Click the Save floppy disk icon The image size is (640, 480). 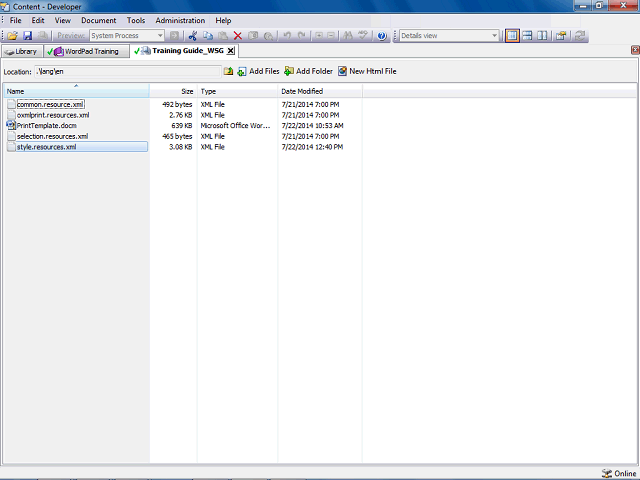27,36
